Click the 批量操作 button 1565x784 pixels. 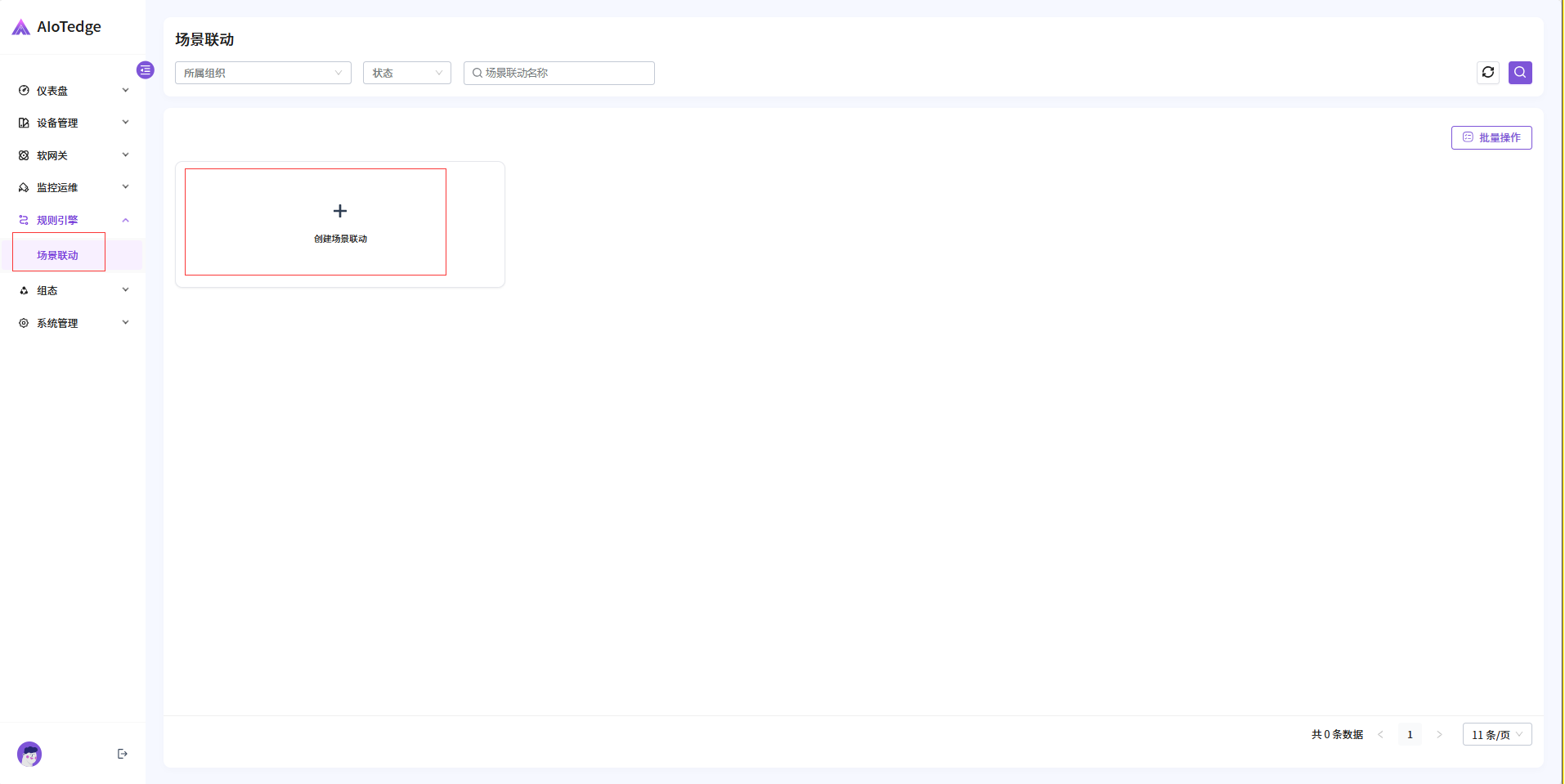[x=1491, y=137]
